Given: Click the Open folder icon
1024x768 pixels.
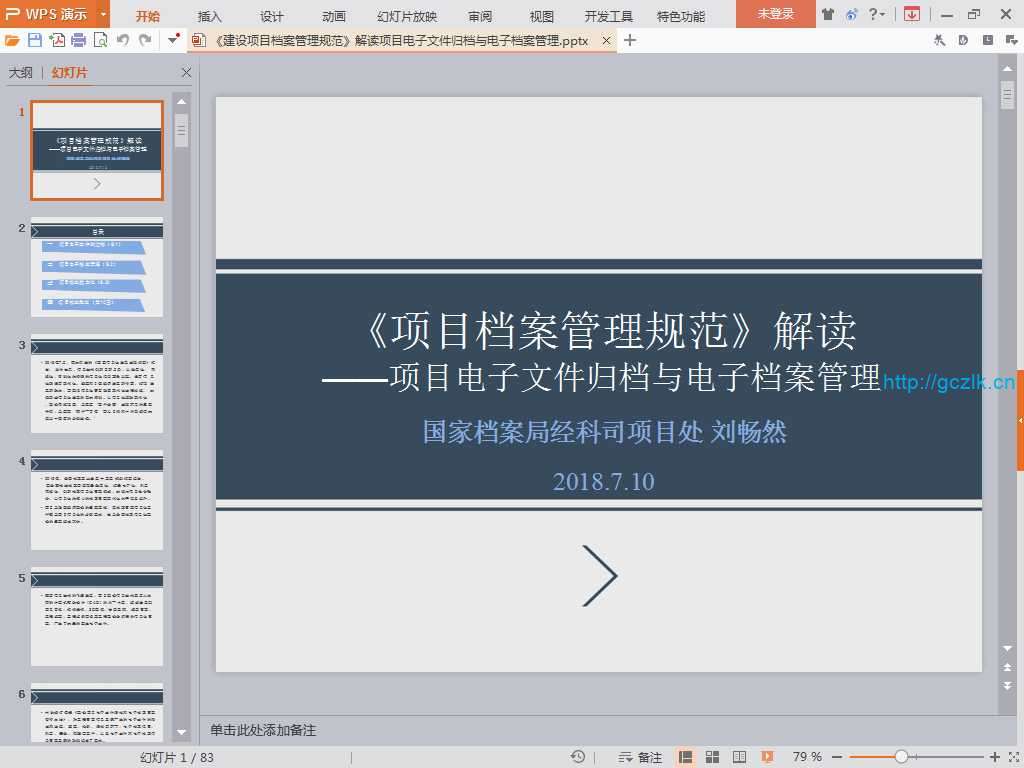Looking at the screenshot, I should pos(12,40).
